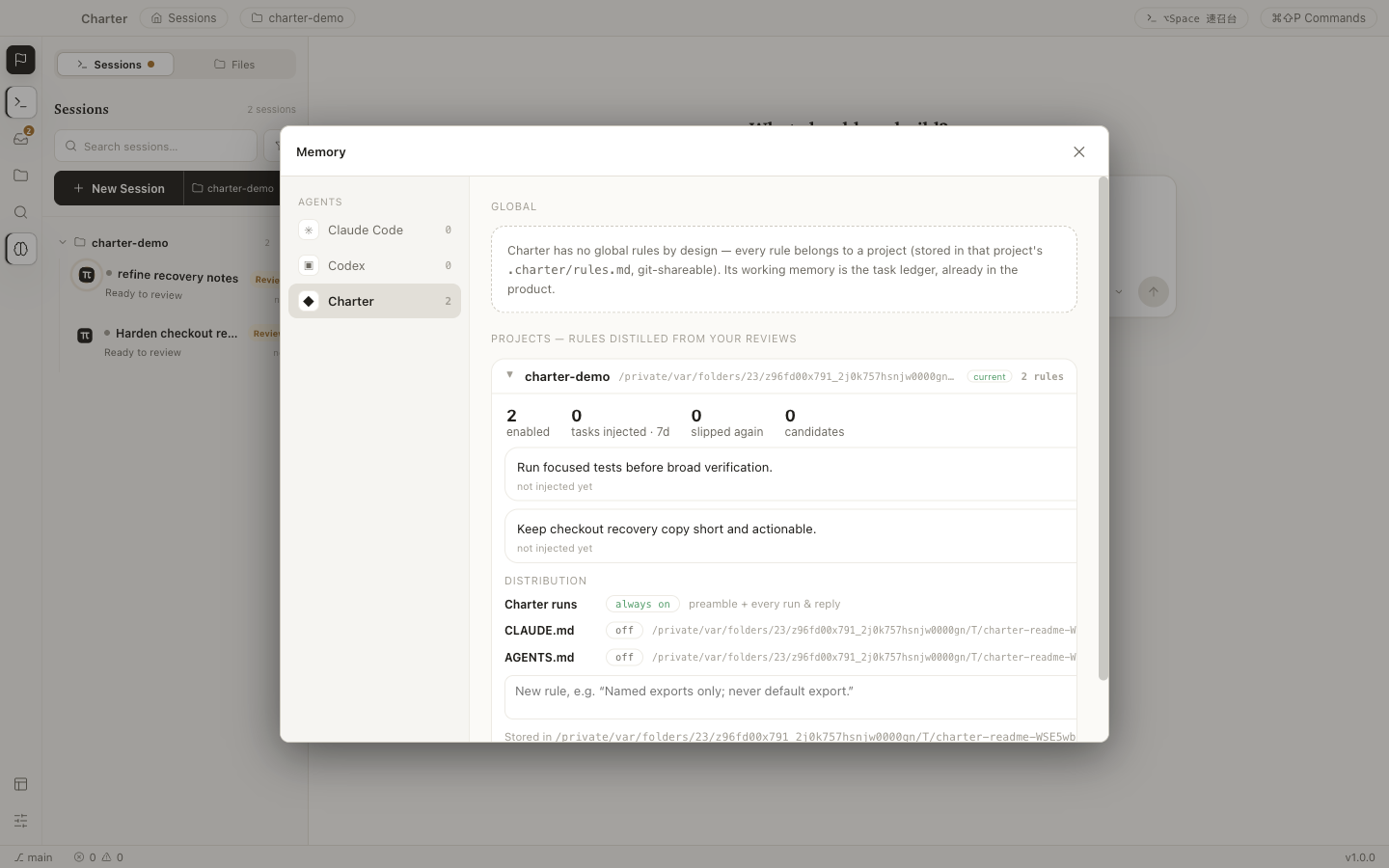
Task: Click the magnifier search icon in the sidebar
Action: (20, 212)
